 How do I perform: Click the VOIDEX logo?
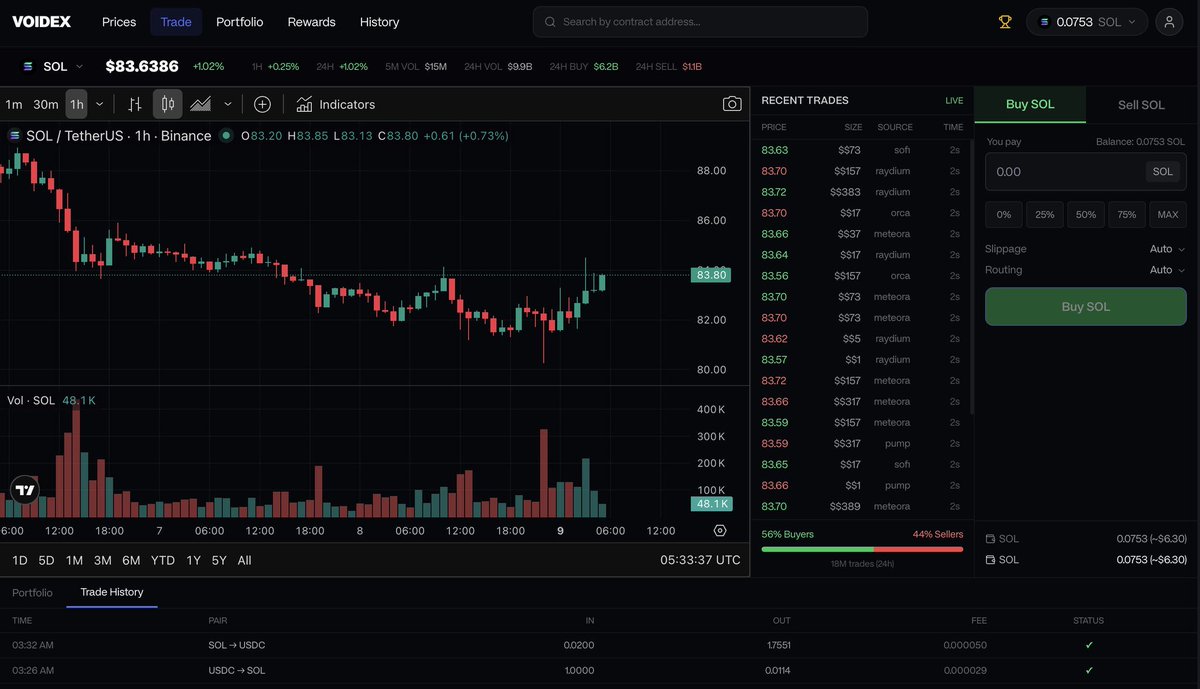tap(42, 21)
